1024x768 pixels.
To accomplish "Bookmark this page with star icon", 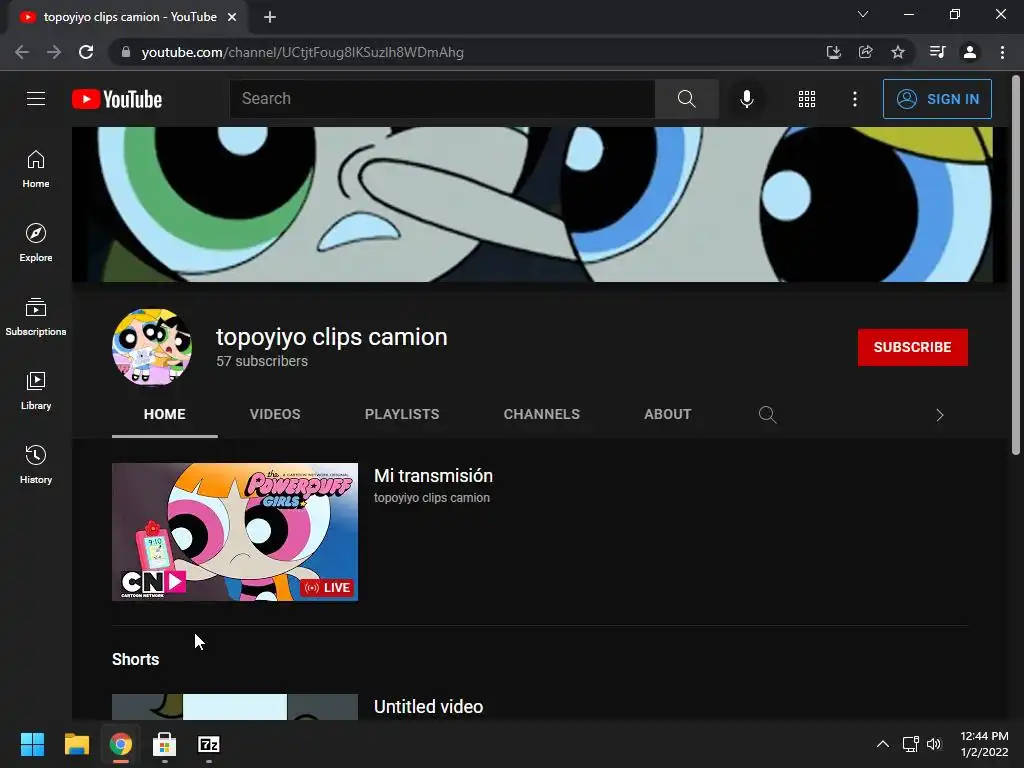I will point(897,52).
